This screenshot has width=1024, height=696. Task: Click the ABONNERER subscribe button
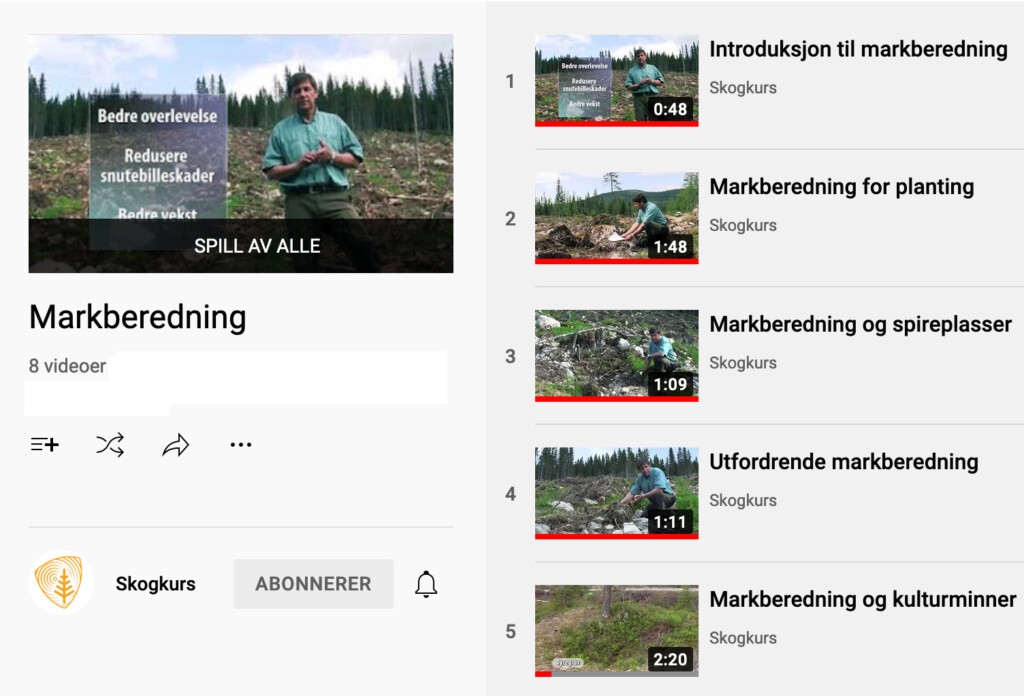pos(313,584)
